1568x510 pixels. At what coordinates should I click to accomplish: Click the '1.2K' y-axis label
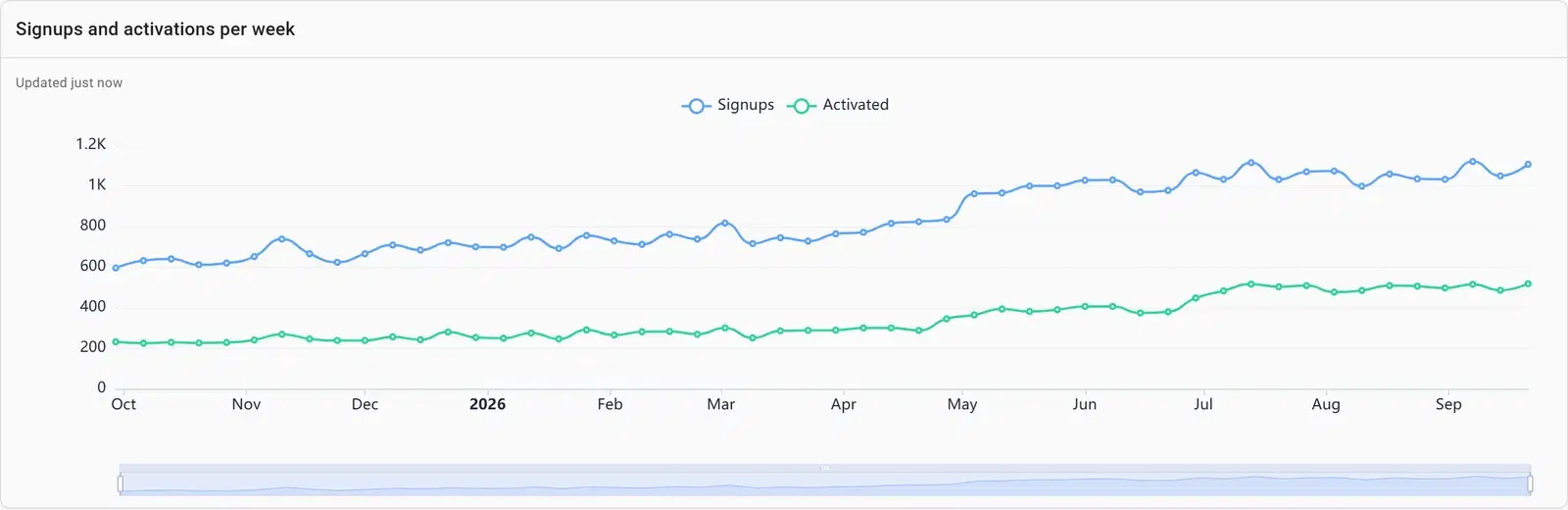(x=91, y=144)
